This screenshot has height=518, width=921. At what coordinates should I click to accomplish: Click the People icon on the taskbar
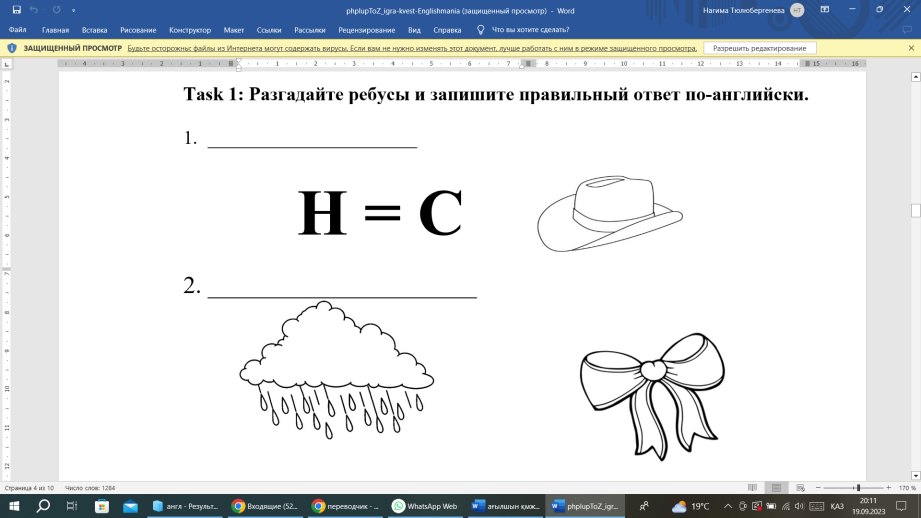pos(644,506)
